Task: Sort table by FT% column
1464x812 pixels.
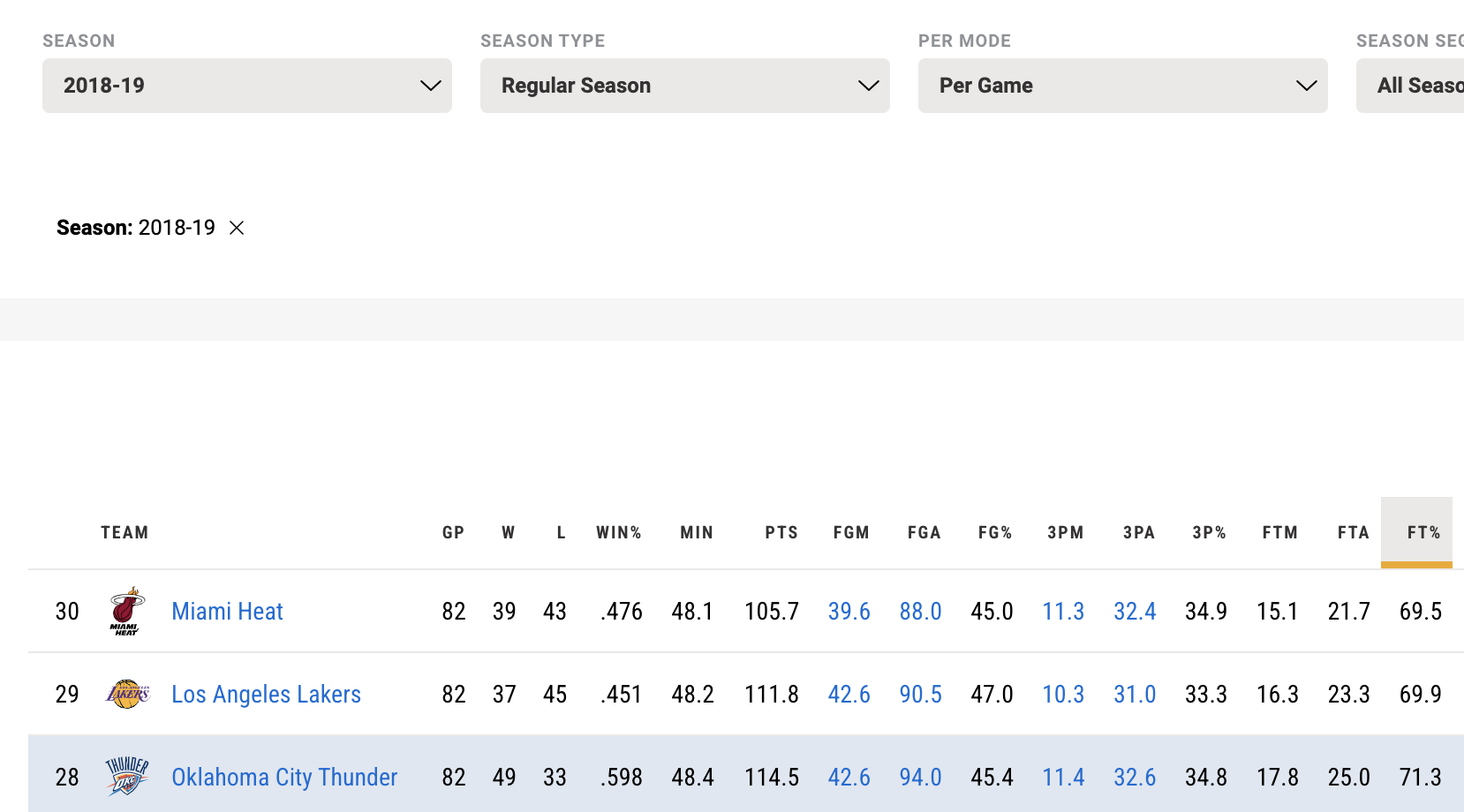Action: click(x=1423, y=532)
